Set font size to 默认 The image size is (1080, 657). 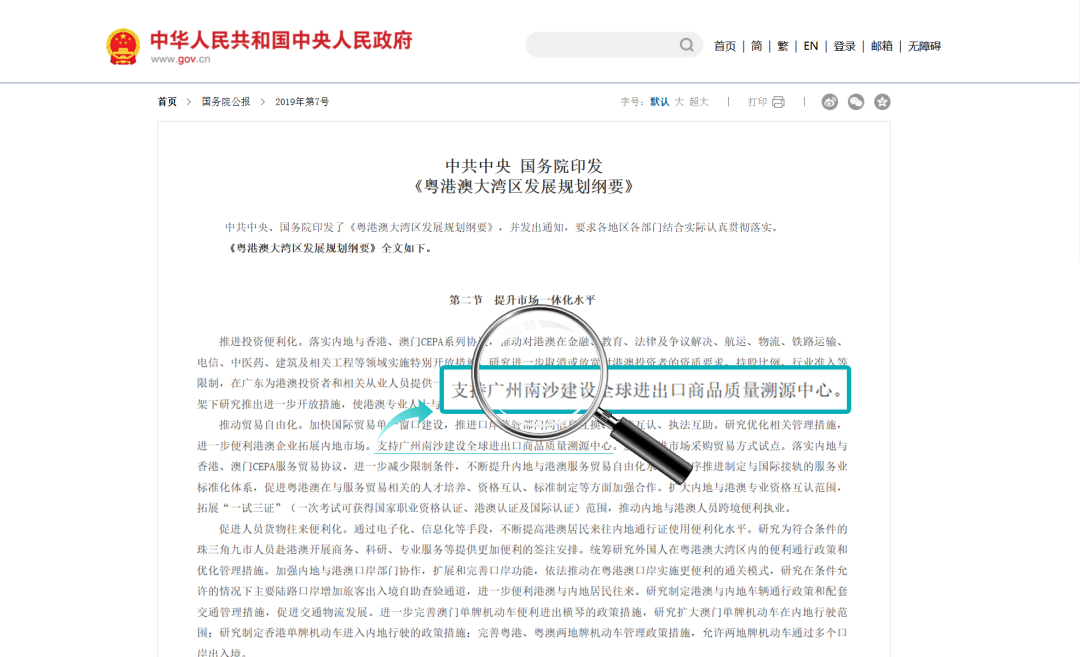[x=659, y=102]
